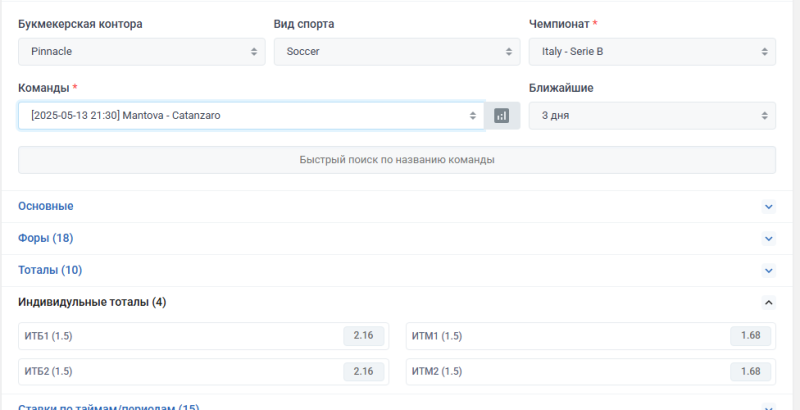Select ИТБ2 (1.5) odds 2.16
This screenshot has height=410, width=800.
(x=363, y=371)
